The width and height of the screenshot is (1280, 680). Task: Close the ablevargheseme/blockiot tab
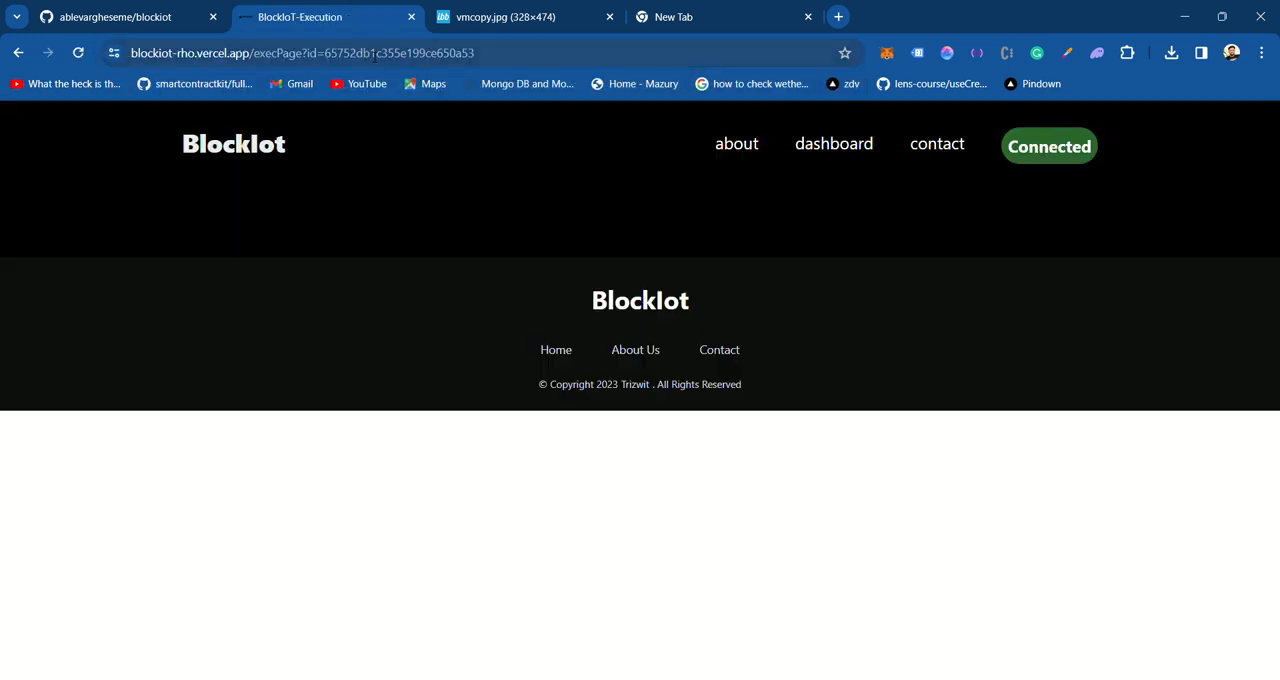coord(213,17)
